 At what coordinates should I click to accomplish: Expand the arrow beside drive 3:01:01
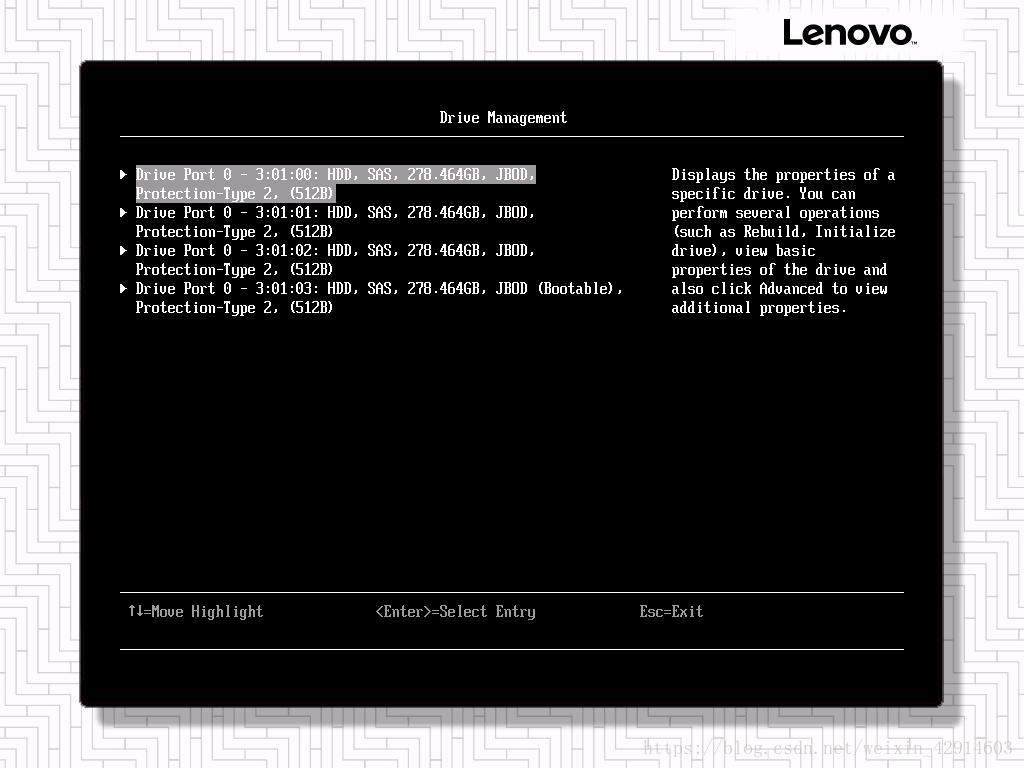(x=123, y=212)
